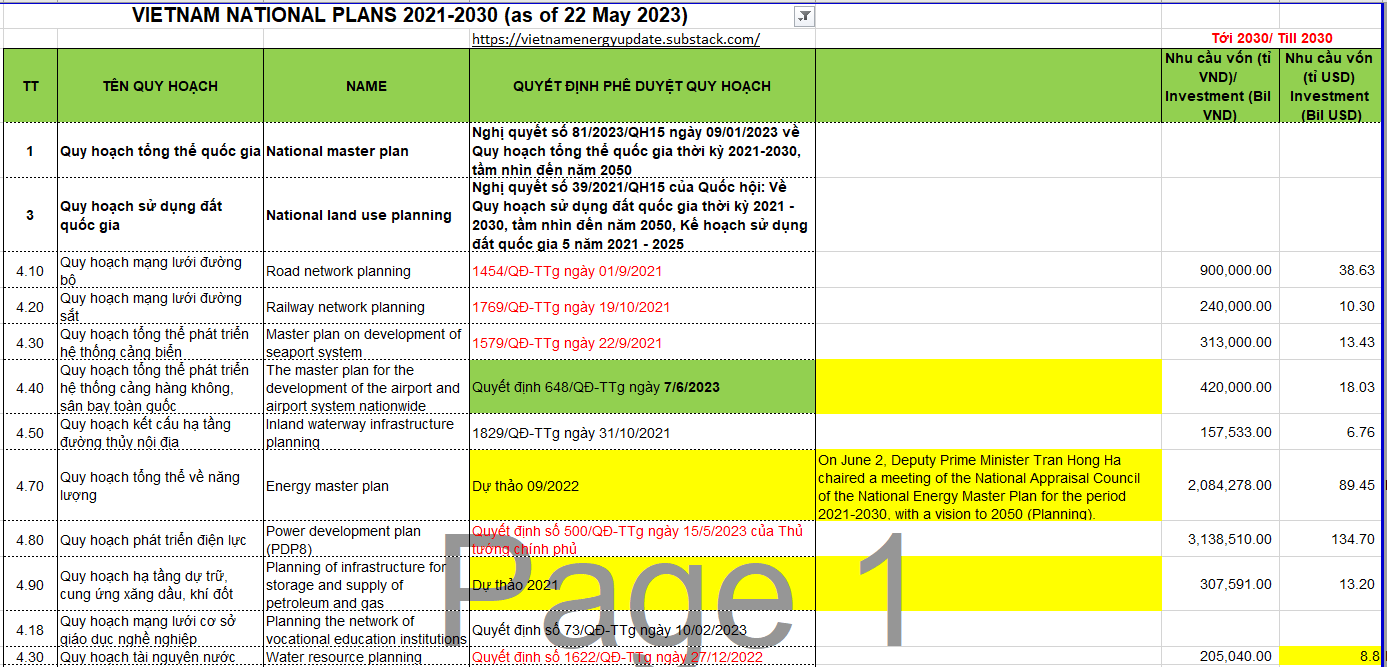This screenshot has width=1387, height=667.
Task: Select the QUYẾT ĐỊNH PHÊ DUYỆT QUY HOẠCH header
Action: click(643, 86)
